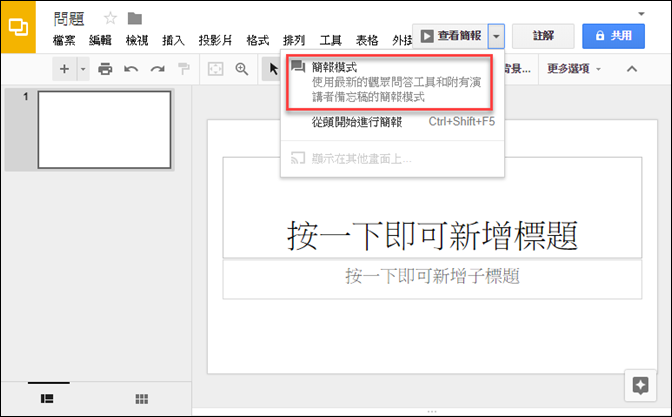Open the 編輯 menu
Image resolution: width=672 pixels, height=417 pixels.
(100, 40)
